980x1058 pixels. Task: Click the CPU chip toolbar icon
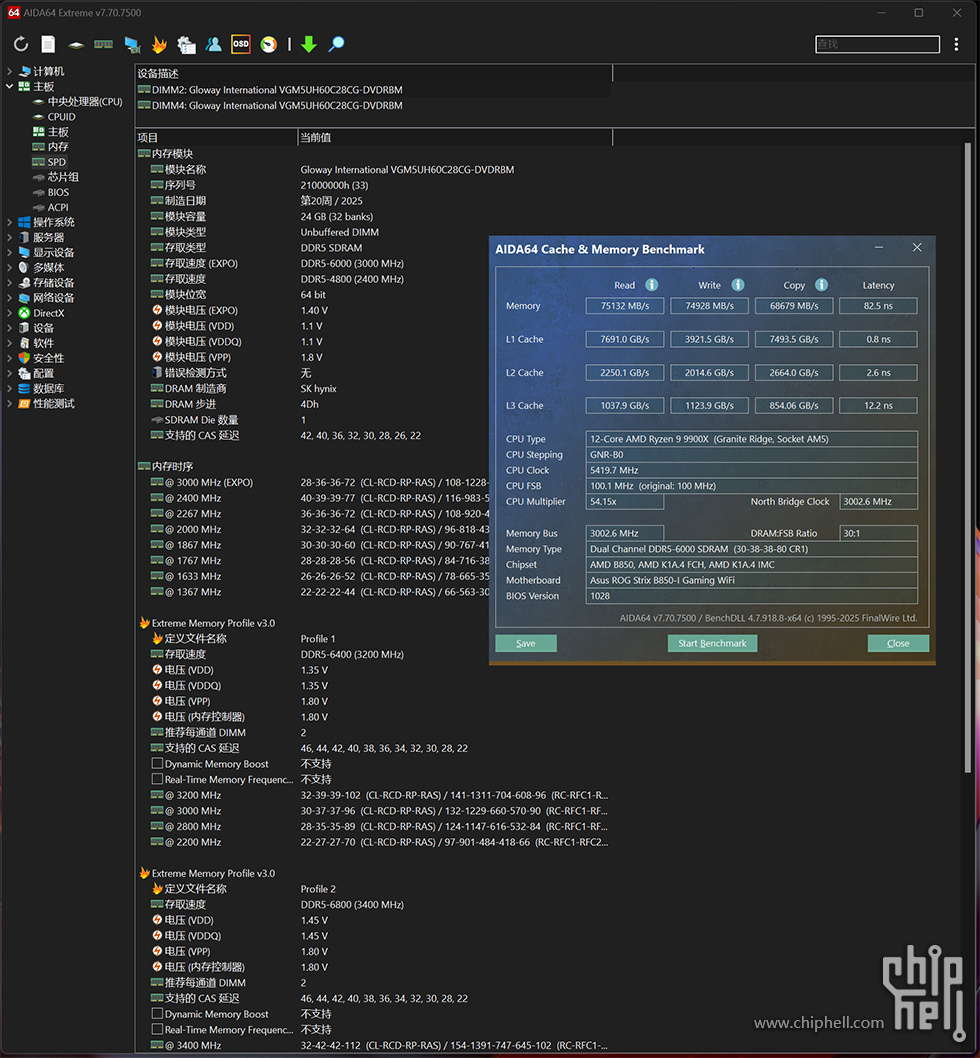(76, 45)
